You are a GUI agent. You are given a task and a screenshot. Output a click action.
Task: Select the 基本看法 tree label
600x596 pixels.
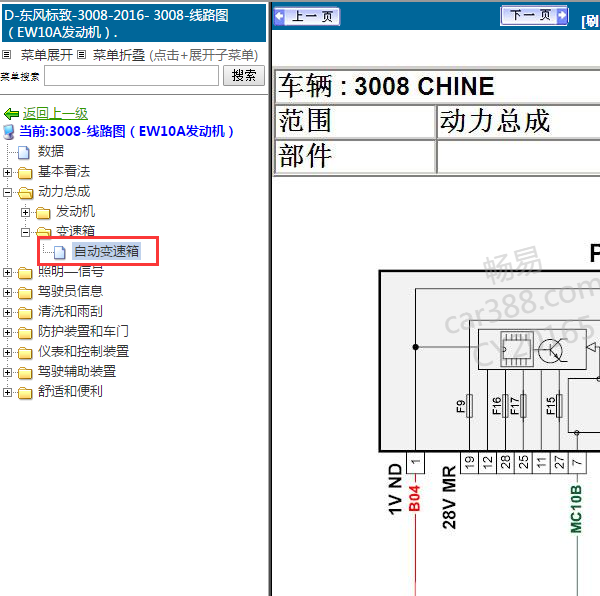(x=64, y=171)
